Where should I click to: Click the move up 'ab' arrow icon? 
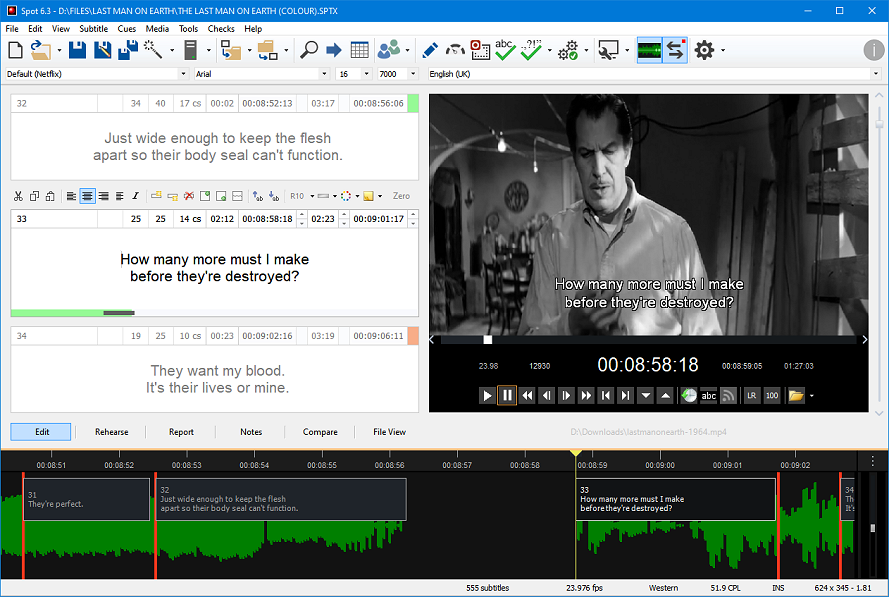258,196
